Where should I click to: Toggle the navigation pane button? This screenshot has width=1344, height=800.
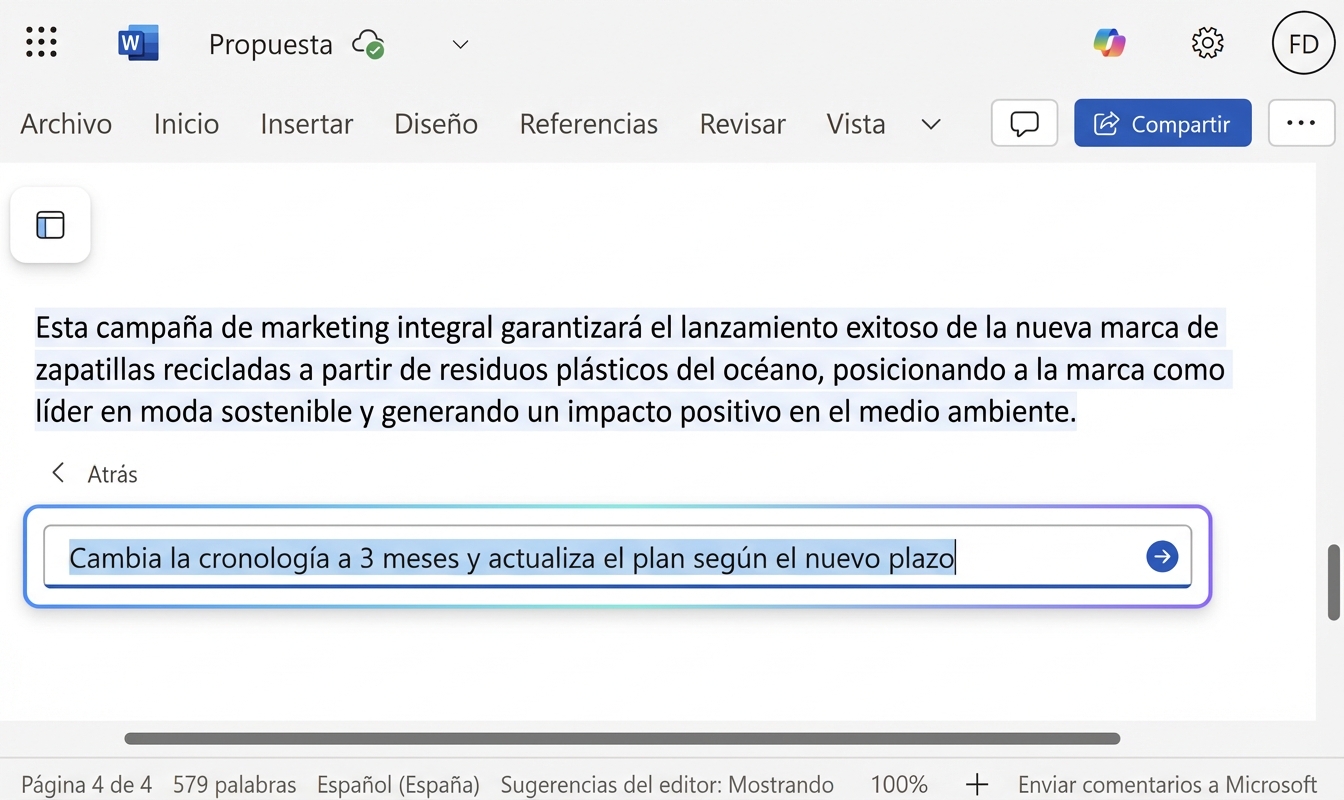coord(50,225)
